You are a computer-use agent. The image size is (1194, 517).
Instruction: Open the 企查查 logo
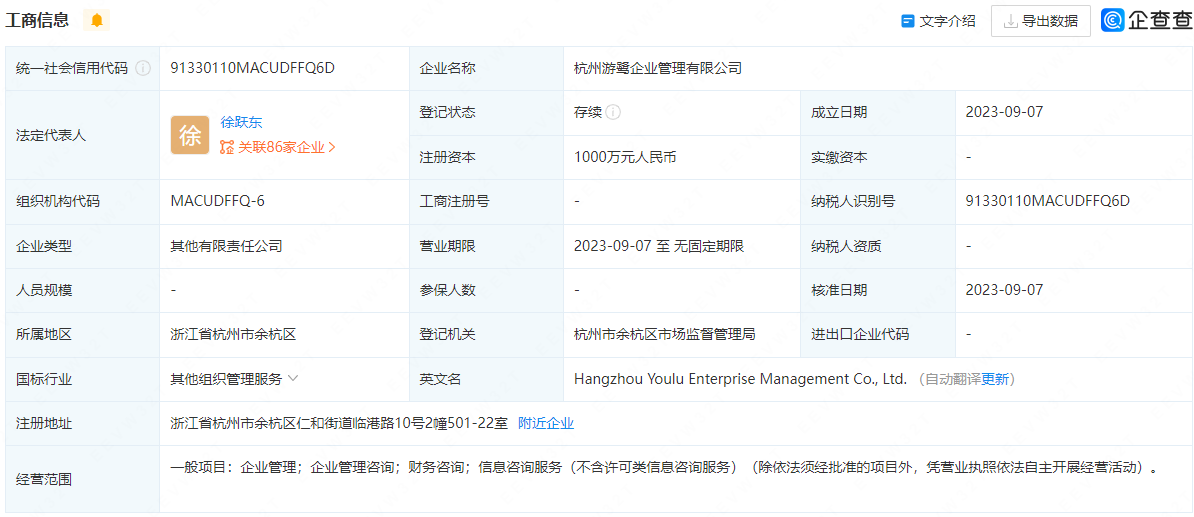click(x=1147, y=21)
